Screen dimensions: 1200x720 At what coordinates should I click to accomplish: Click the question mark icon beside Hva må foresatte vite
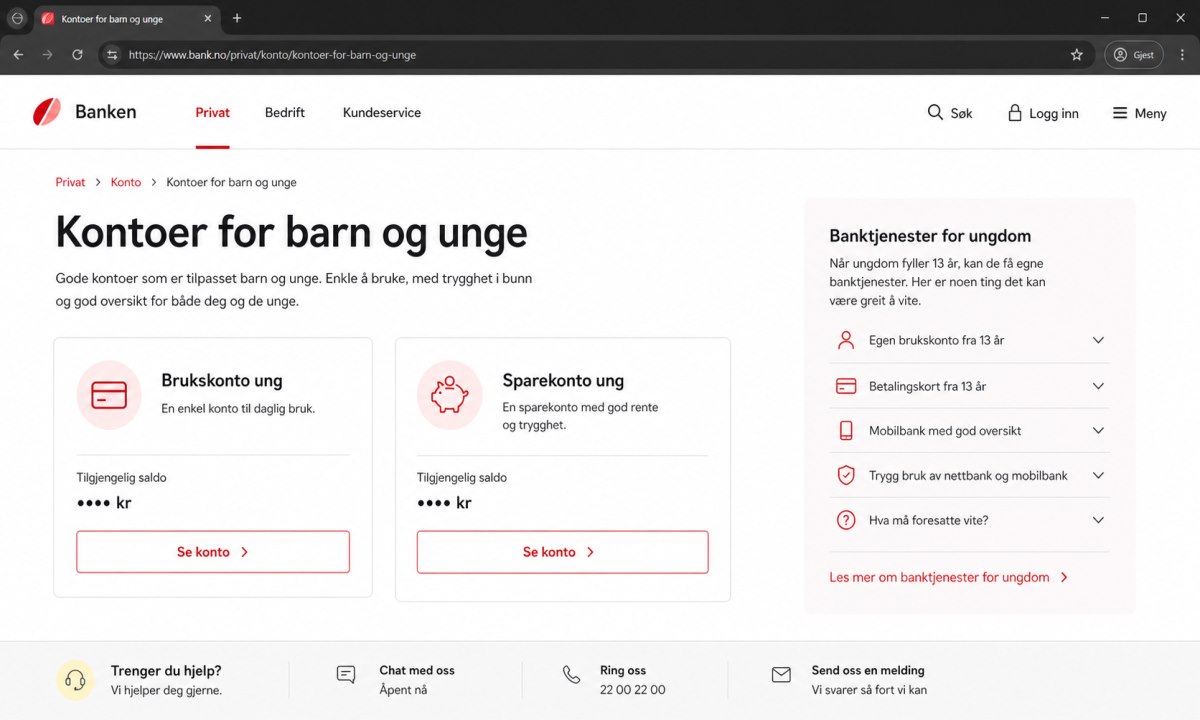click(x=846, y=520)
